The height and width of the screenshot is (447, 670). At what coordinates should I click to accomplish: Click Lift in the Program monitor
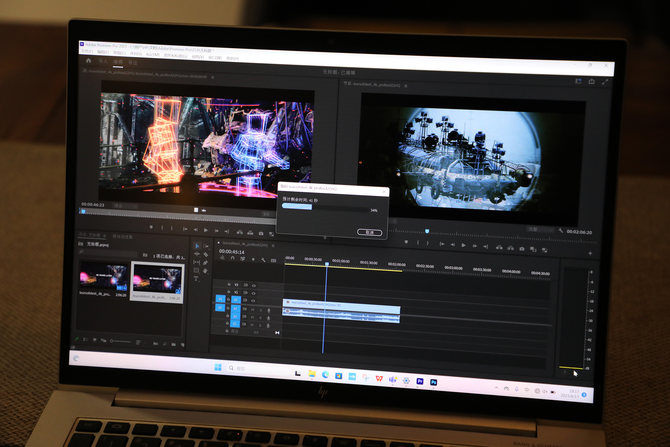(499, 247)
